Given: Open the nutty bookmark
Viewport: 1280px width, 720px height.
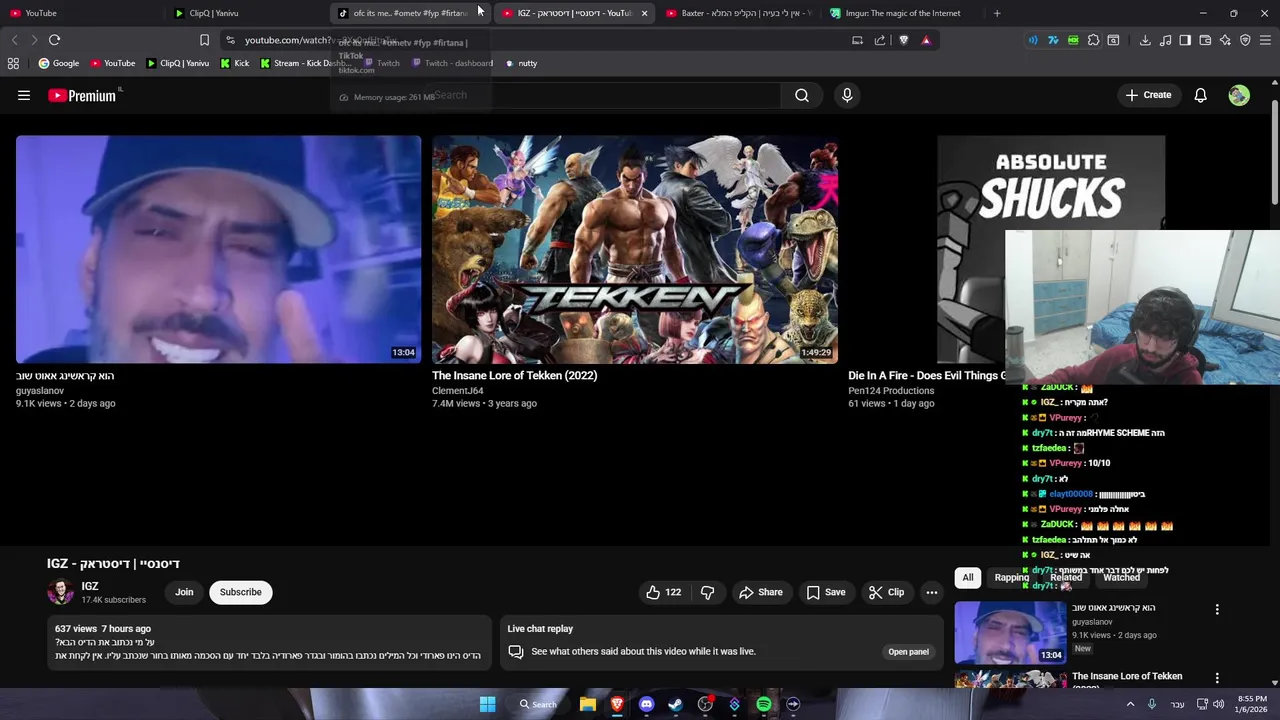Looking at the screenshot, I should pos(521,63).
